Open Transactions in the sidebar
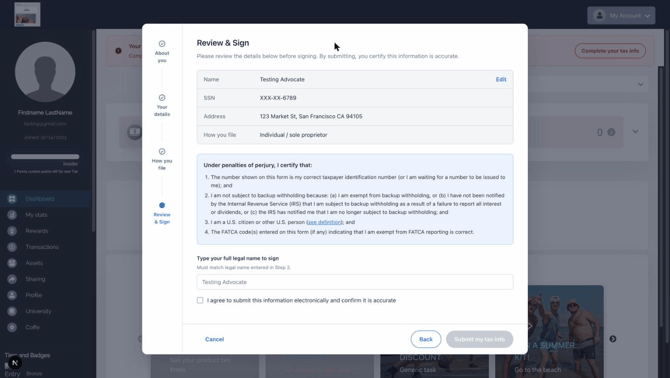 coord(42,247)
